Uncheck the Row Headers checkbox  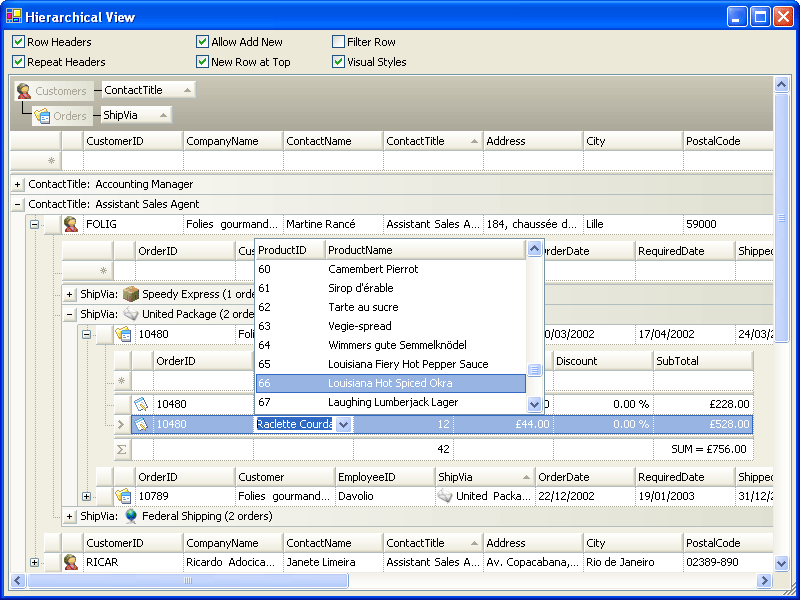[x=18, y=42]
